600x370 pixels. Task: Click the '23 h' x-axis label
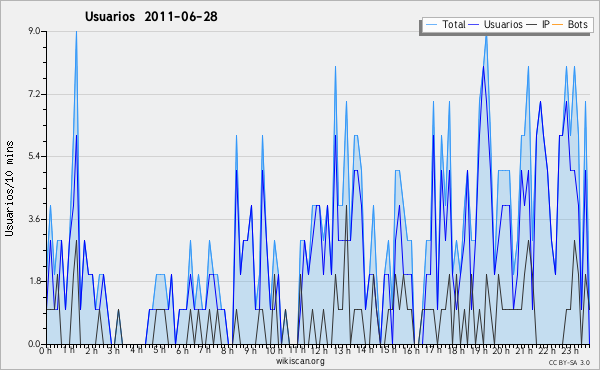pos(569,350)
